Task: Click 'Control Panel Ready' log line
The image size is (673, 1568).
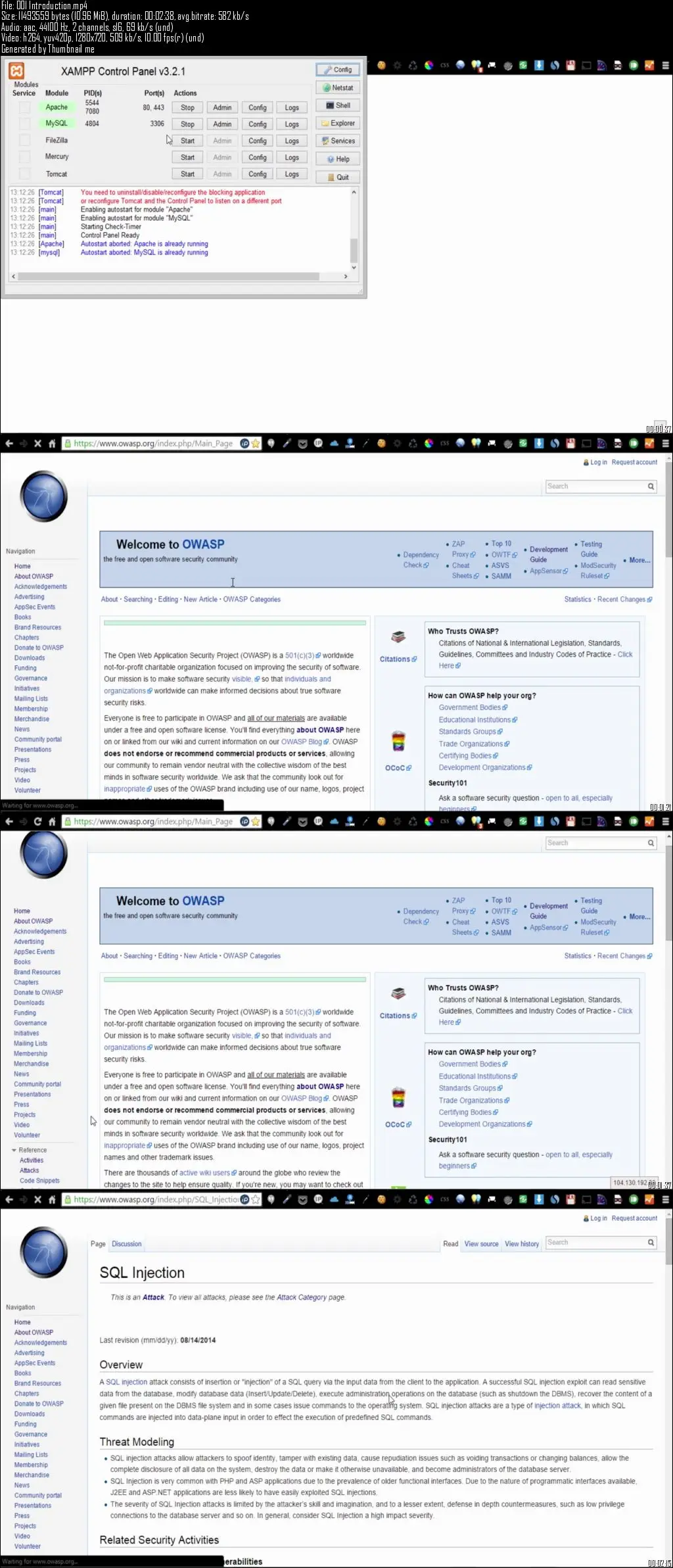Action: coord(110,235)
